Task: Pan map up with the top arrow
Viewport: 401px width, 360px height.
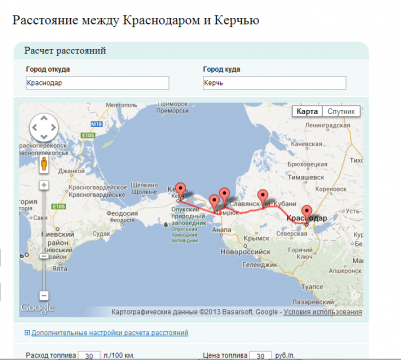Action: 44,118
